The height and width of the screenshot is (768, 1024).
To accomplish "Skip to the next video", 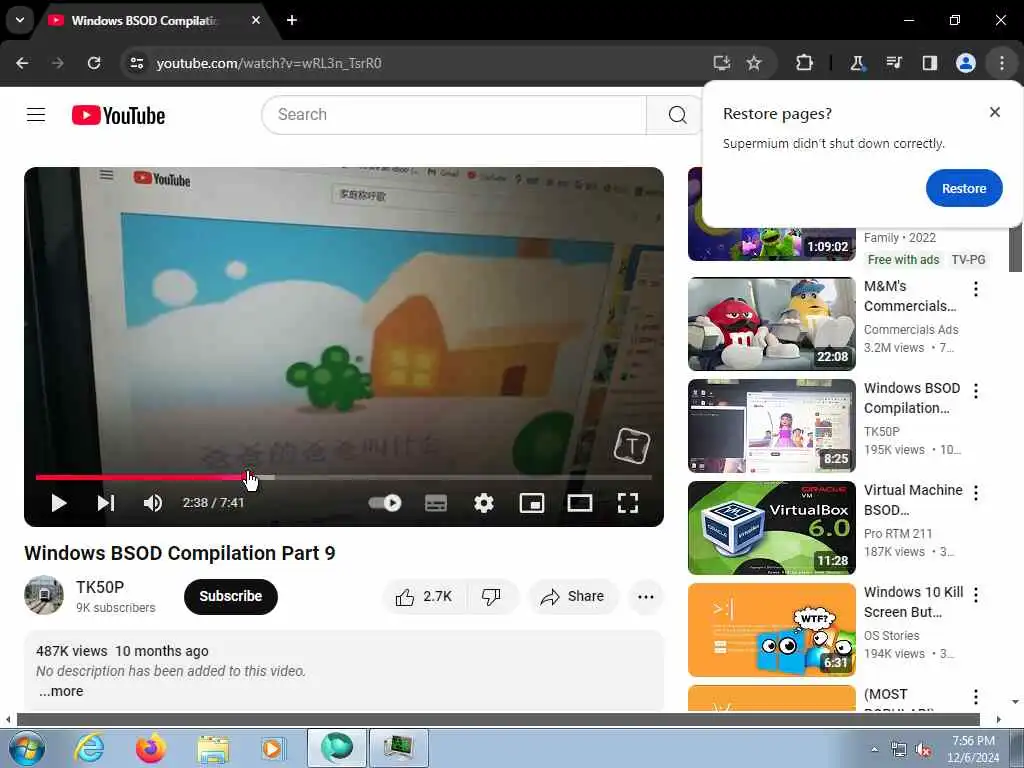I will pyautogui.click(x=106, y=503).
